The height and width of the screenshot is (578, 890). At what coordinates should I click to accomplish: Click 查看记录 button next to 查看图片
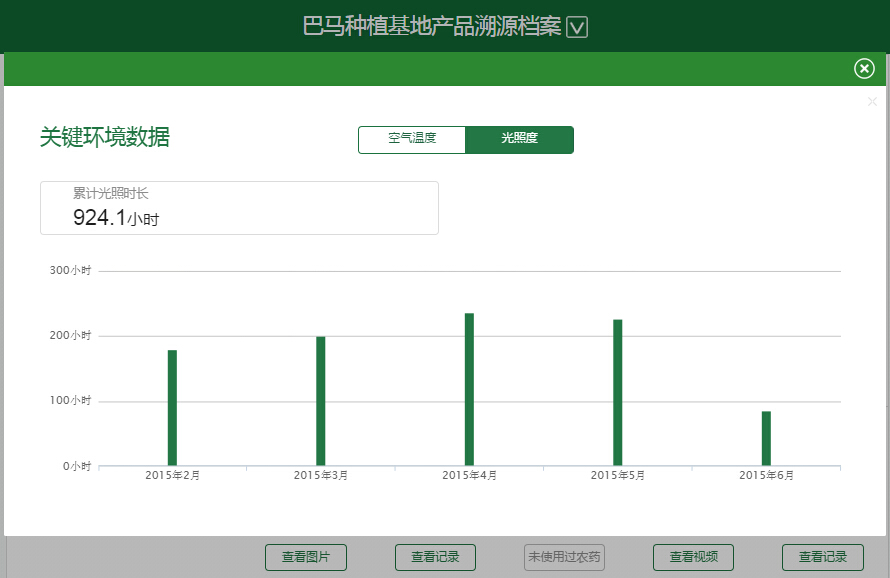[x=435, y=557]
